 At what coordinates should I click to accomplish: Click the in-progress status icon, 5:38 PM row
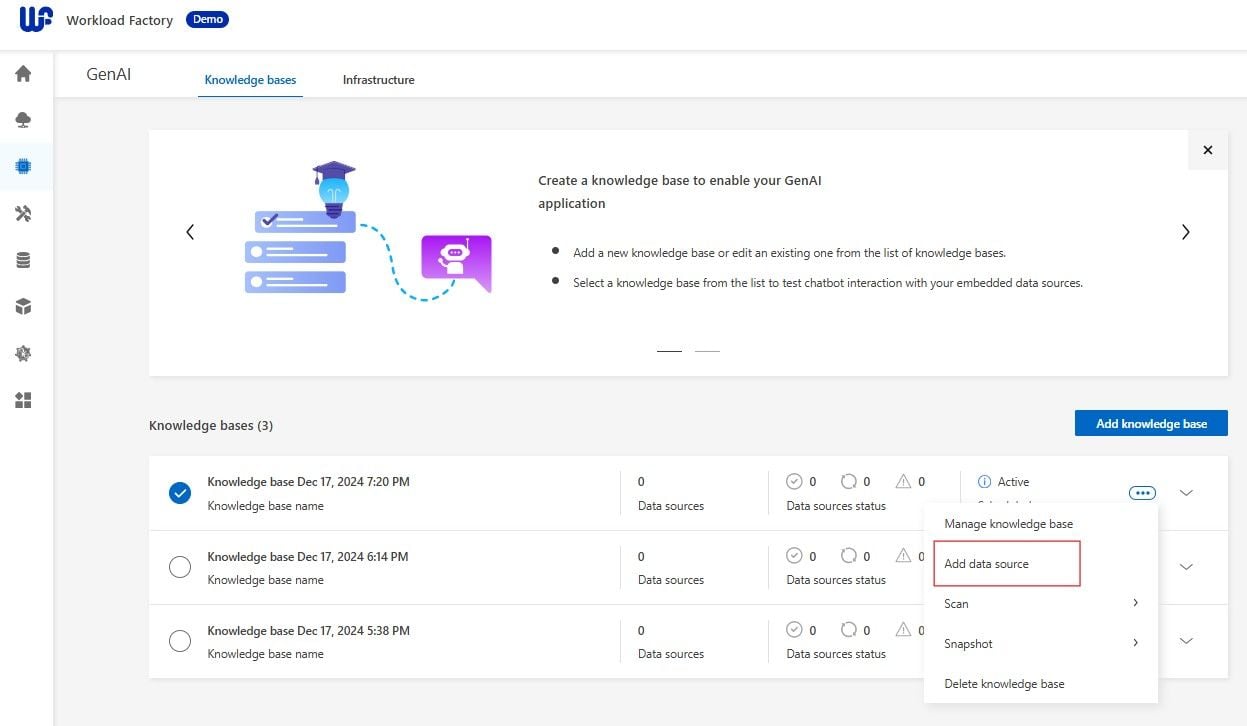(x=849, y=630)
